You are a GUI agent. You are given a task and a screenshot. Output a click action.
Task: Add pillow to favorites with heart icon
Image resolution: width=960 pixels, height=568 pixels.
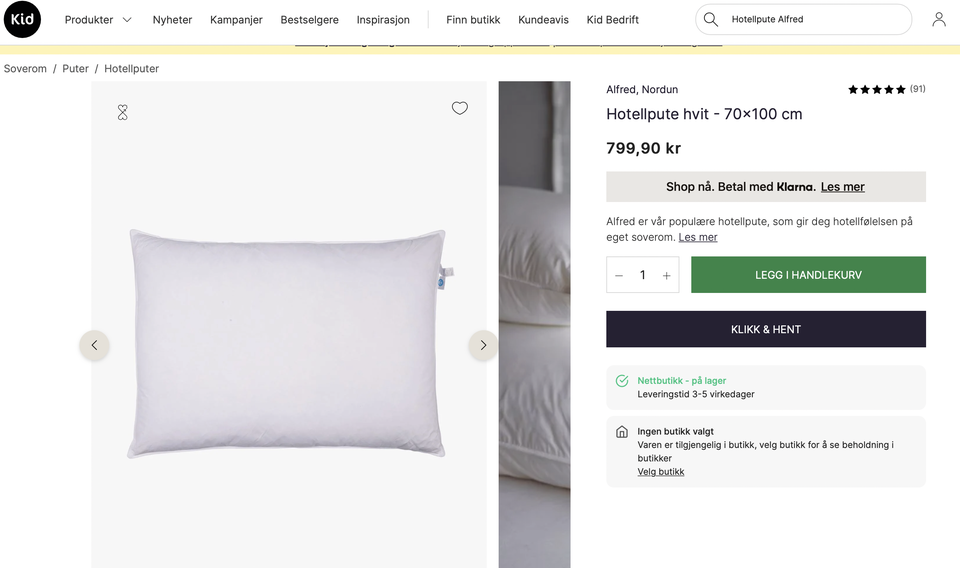point(459,109)
